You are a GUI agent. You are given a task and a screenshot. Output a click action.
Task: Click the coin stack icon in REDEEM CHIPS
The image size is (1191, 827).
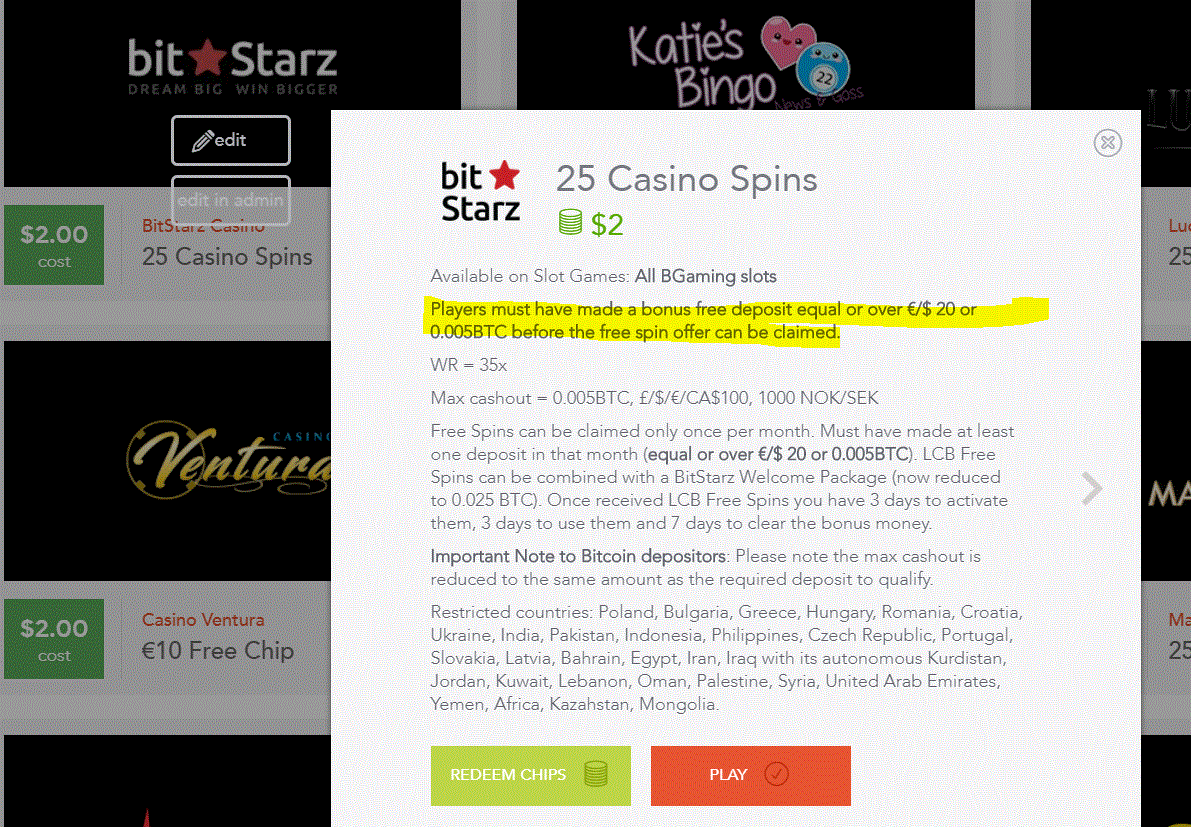pyautogui.click(x=596, y=775)
